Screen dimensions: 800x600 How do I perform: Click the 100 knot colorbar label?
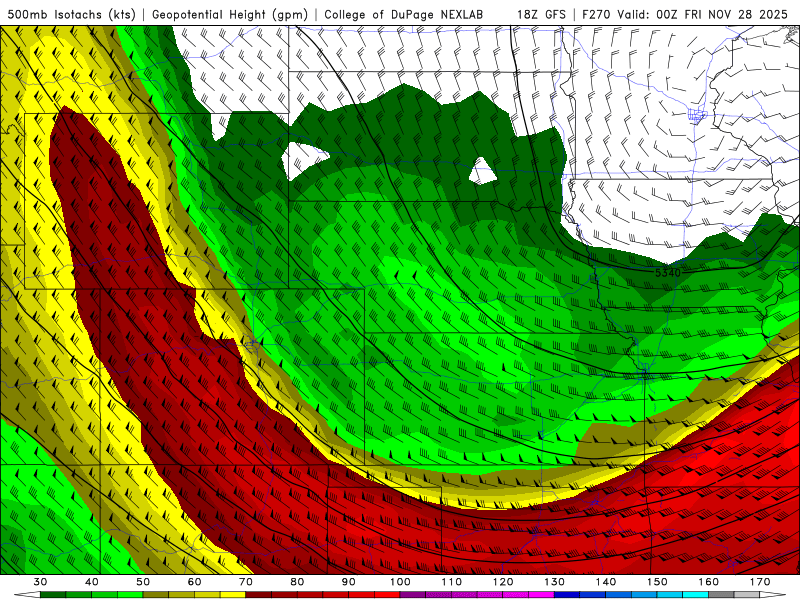[x=401, y=582]
